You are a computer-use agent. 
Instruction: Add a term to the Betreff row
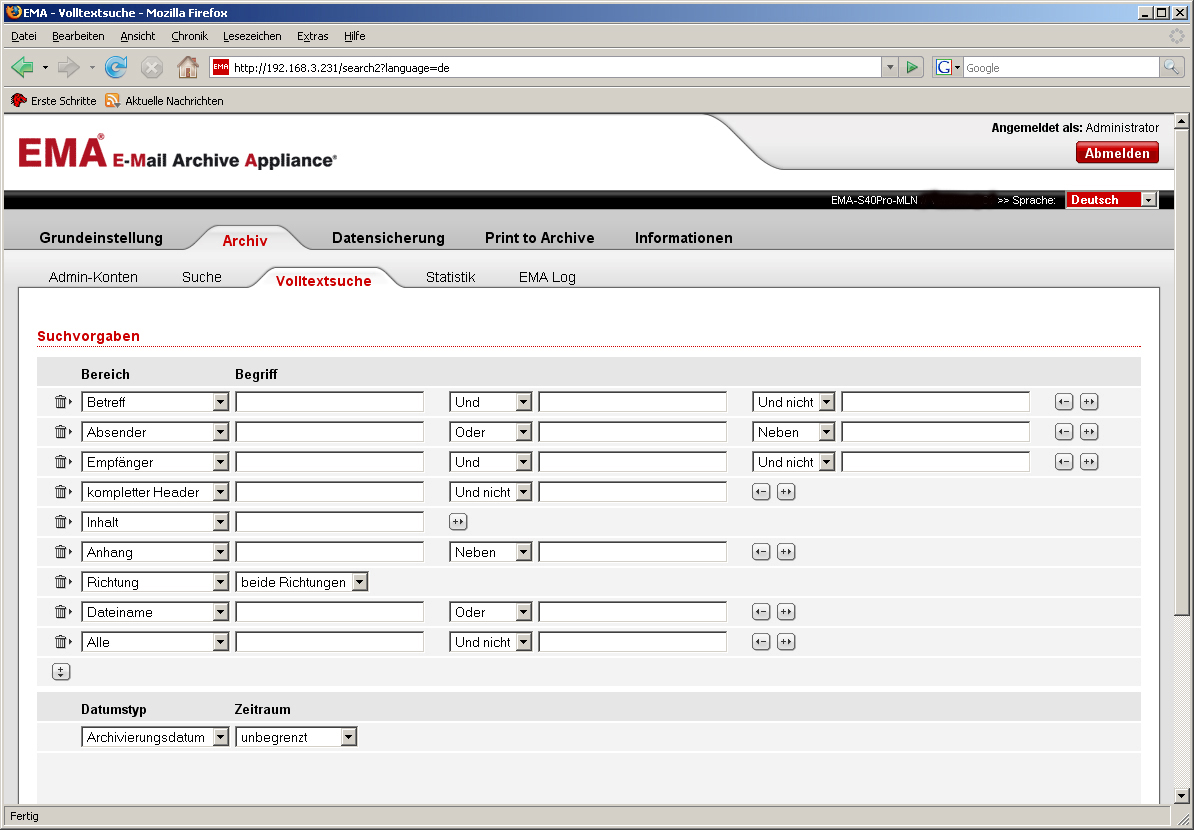1089,402
